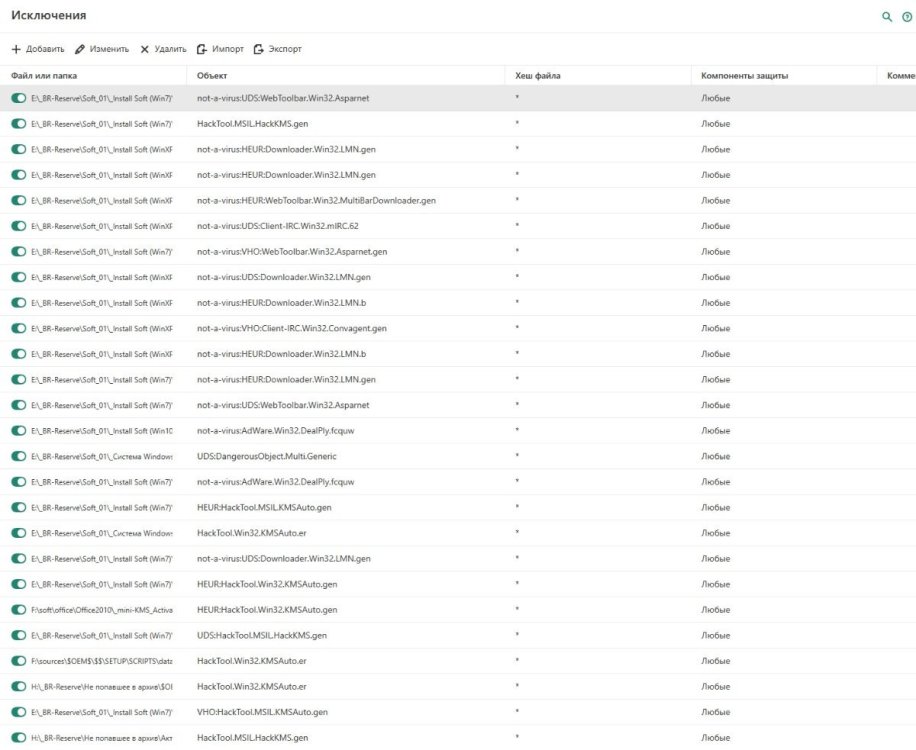Switch off the Convagent.gen exclusion
This screenshot has height=750, width=916.
[x=19, y=329]
